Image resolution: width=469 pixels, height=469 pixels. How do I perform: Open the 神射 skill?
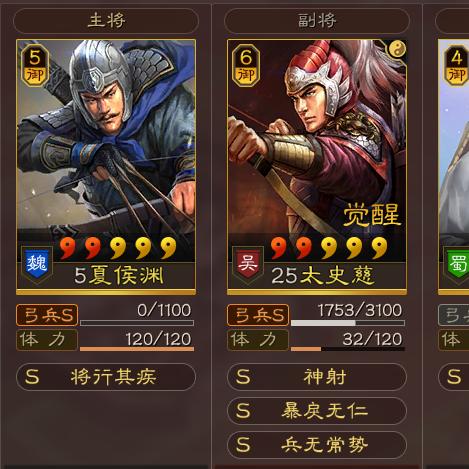[x=317, y=377]
